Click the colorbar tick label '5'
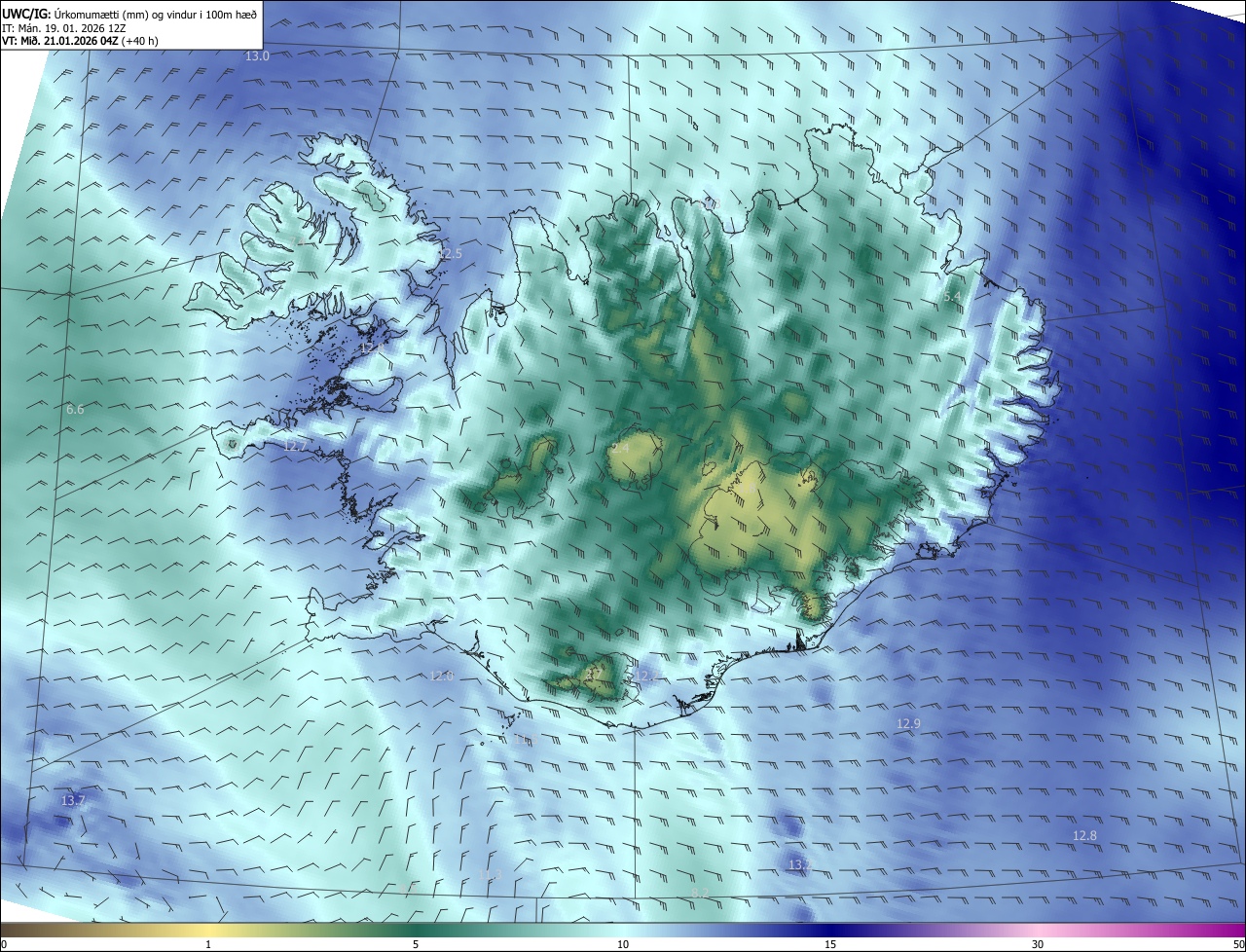This screenshot has height=952, width=1246. (x=416, y=944)
